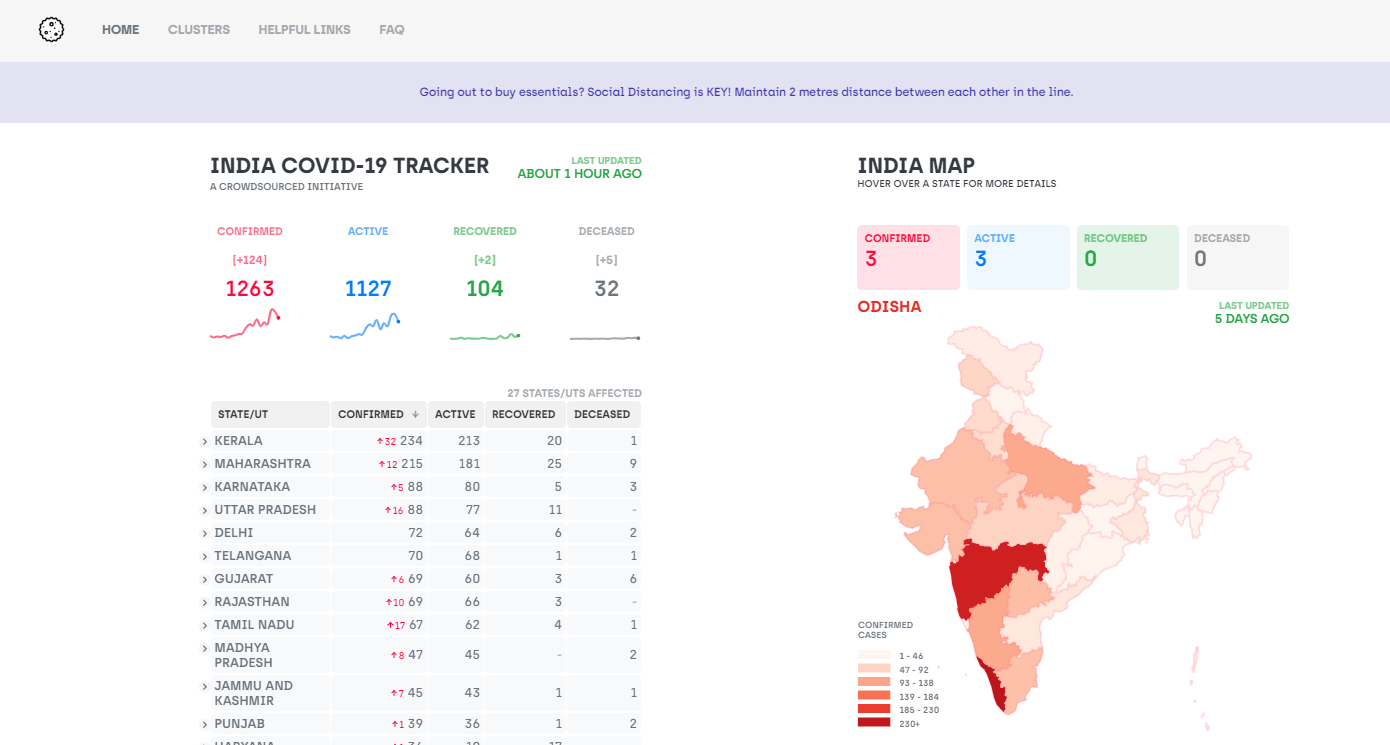Viewport: 1390px width, 745px height.
Task: Click the active cases trend sparkline
Action: point(365,323)
